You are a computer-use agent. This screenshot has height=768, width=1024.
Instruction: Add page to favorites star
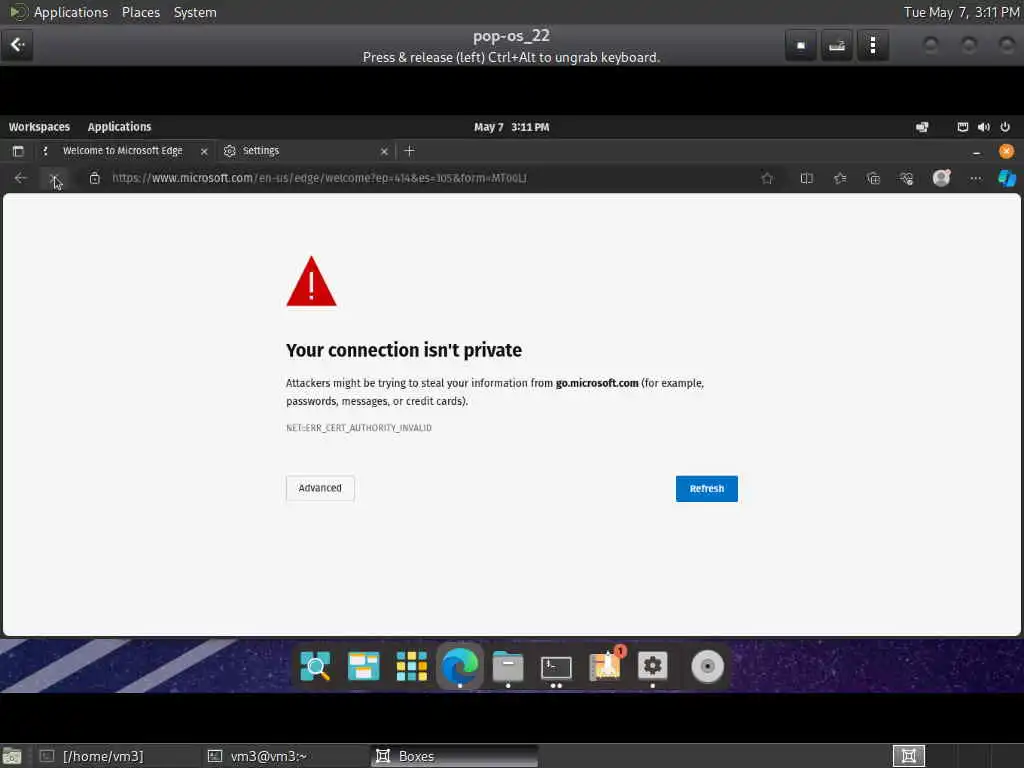pos(767,178)
